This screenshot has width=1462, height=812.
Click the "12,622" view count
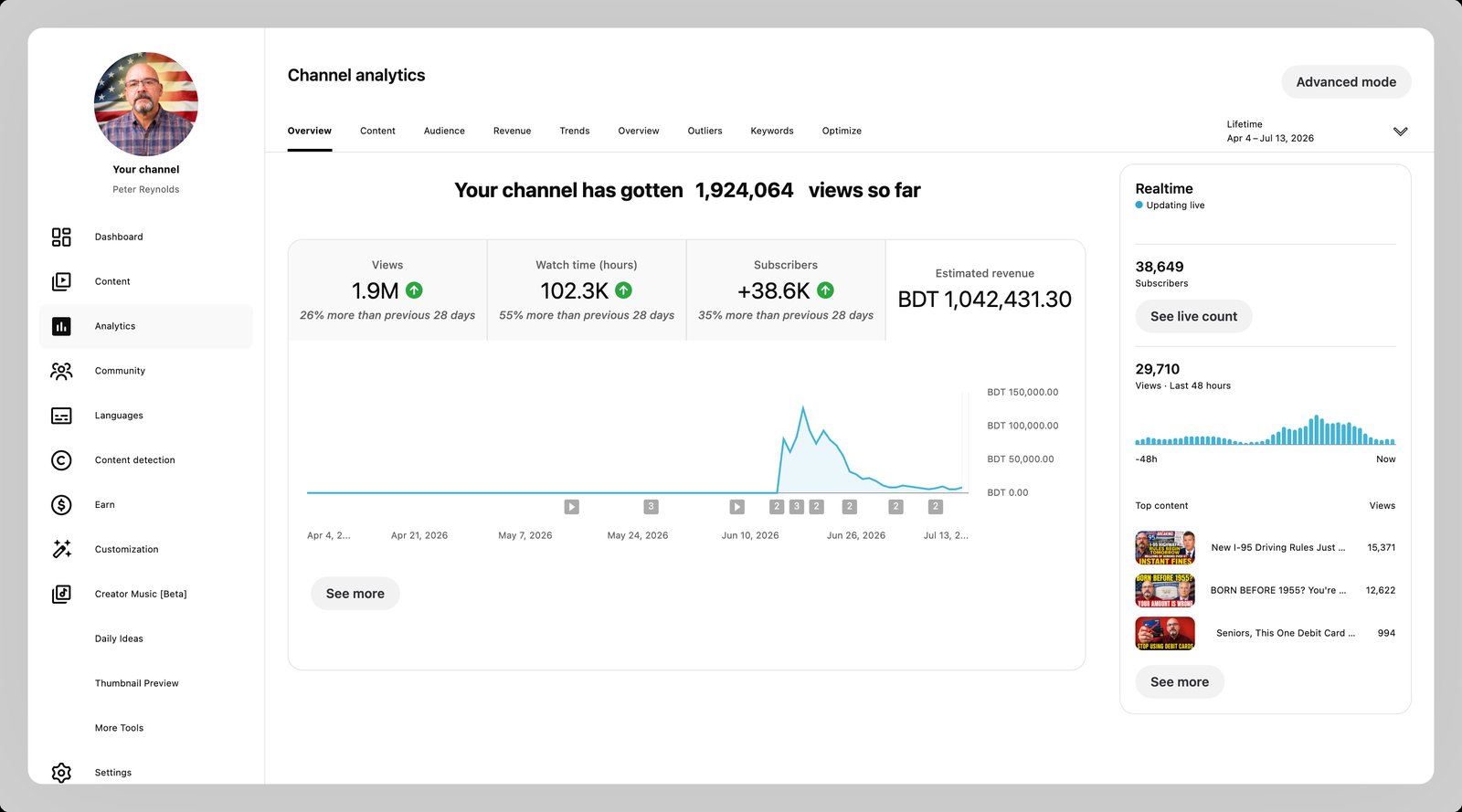(x=1381, y=591)
